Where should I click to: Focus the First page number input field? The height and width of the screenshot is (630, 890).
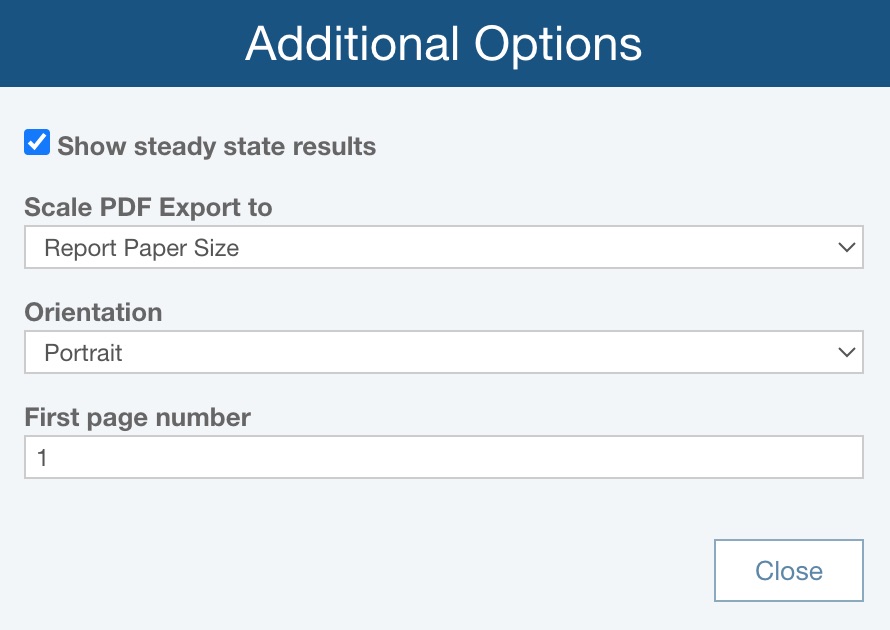(443, 457)
